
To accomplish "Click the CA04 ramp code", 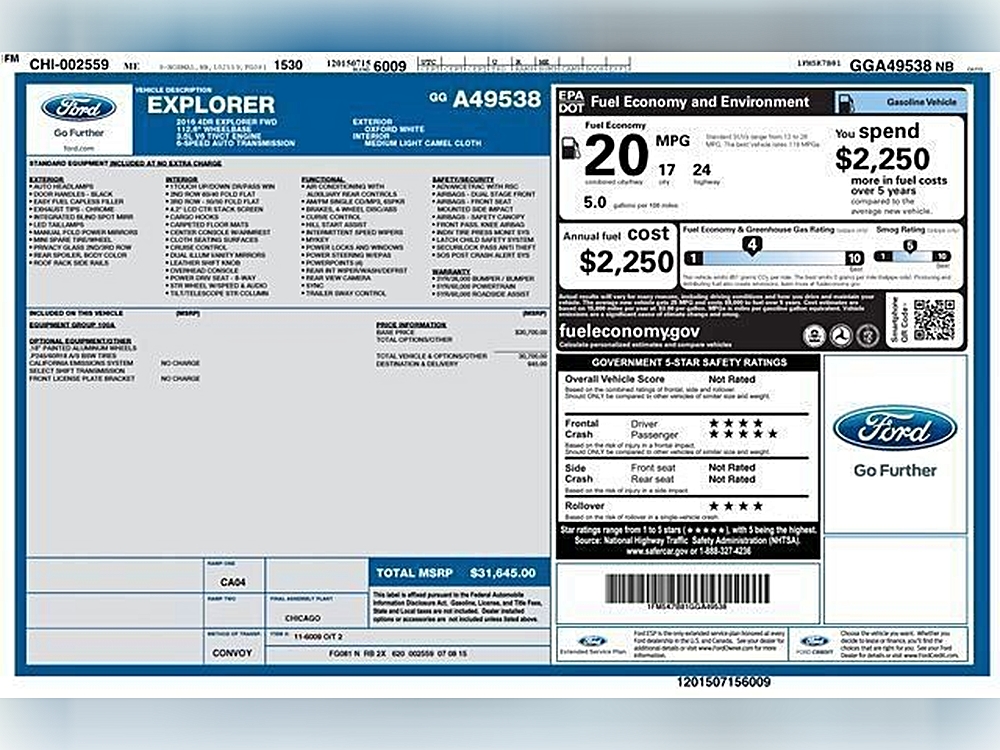I will [233, 582].
